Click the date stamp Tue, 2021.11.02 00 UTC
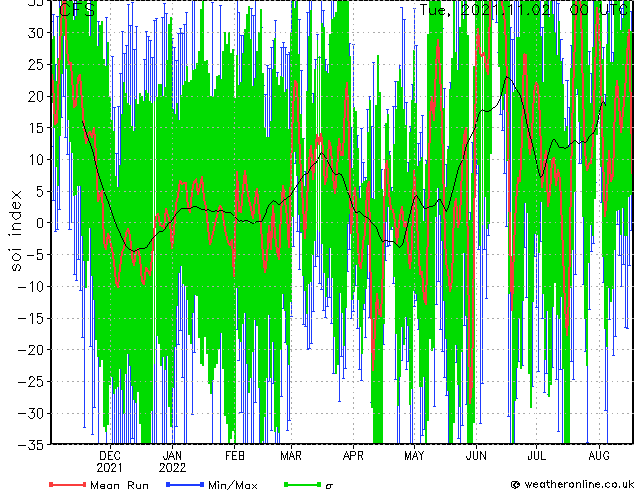The width and height of the screenshot is (634, 490). click(524, 10)
